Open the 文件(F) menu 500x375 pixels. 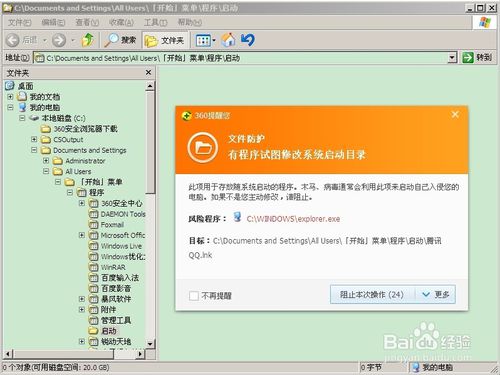(19, 22)
